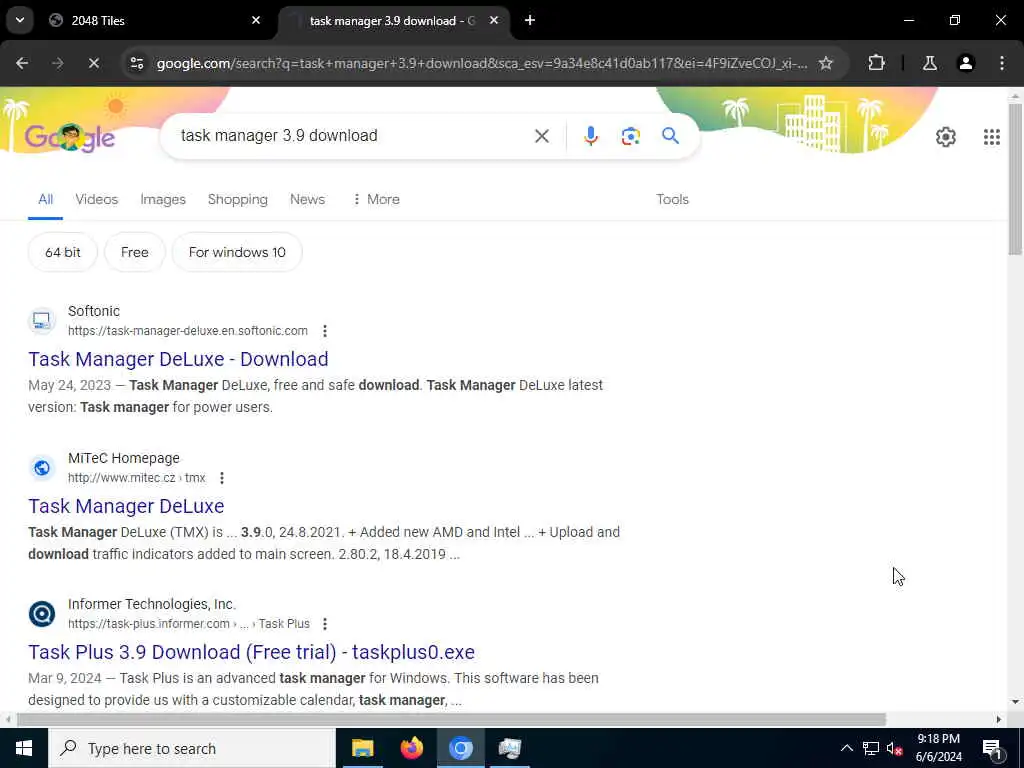
Task: Stop page loading with the X button
Action: pos(93,63)
